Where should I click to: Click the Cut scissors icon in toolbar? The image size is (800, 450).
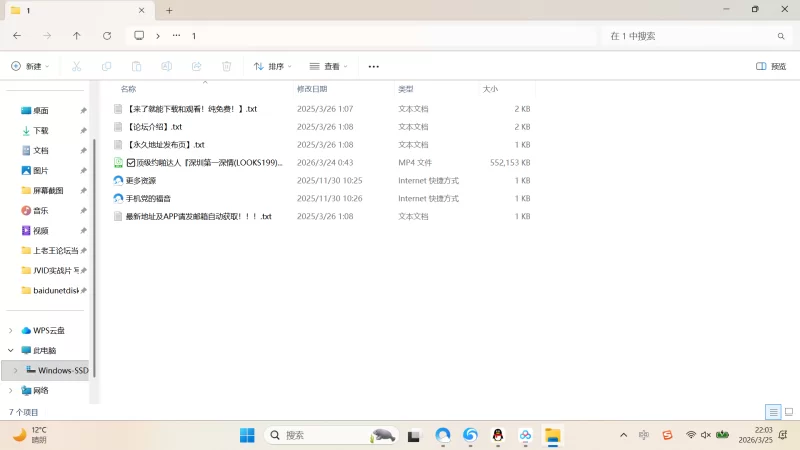point(76,66)
